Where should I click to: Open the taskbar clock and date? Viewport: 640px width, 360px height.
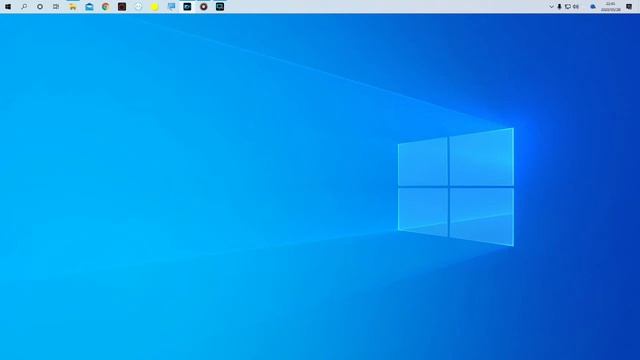coord(611,7)
